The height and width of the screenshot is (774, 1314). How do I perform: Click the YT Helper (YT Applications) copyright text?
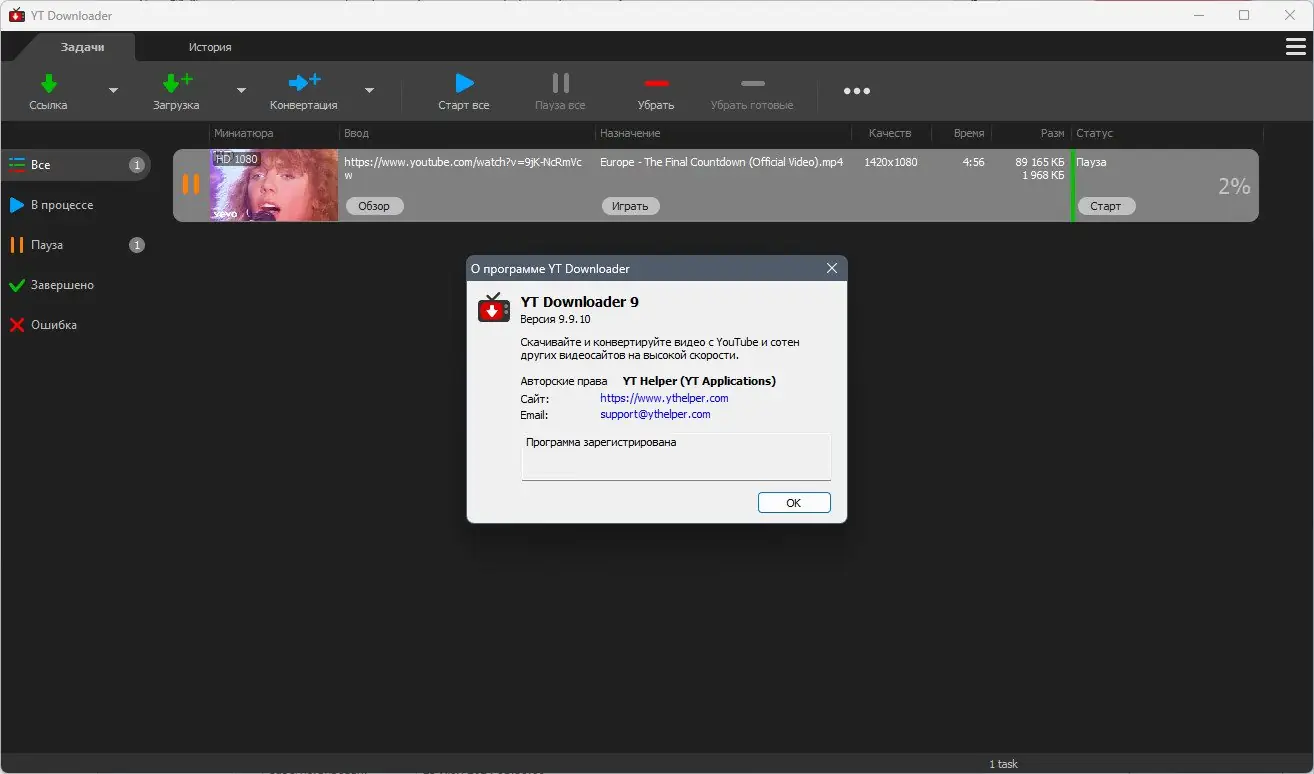click(699, 381)
